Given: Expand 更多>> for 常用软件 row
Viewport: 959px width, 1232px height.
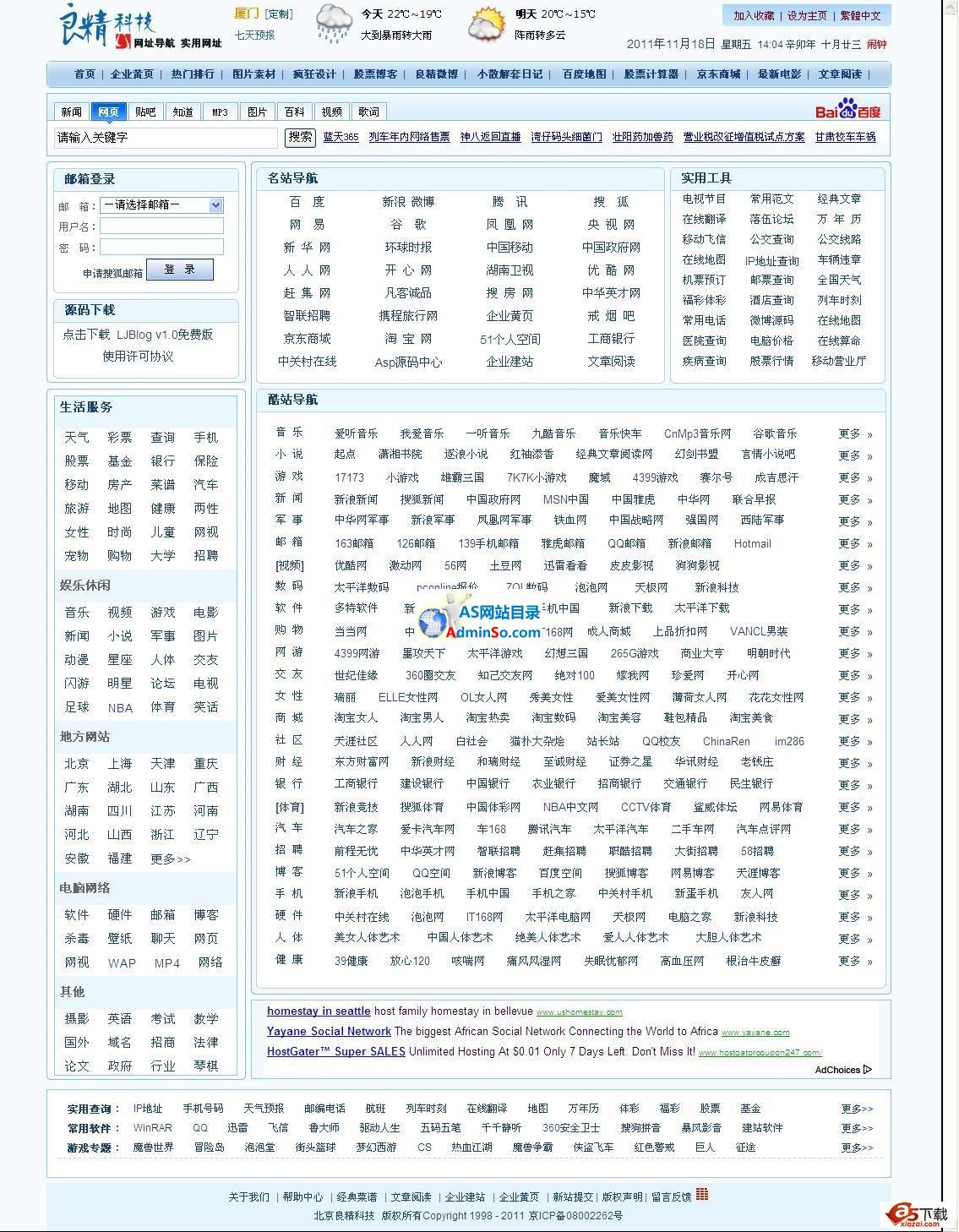Looking at the screenshot, I should pos(857,1128).
